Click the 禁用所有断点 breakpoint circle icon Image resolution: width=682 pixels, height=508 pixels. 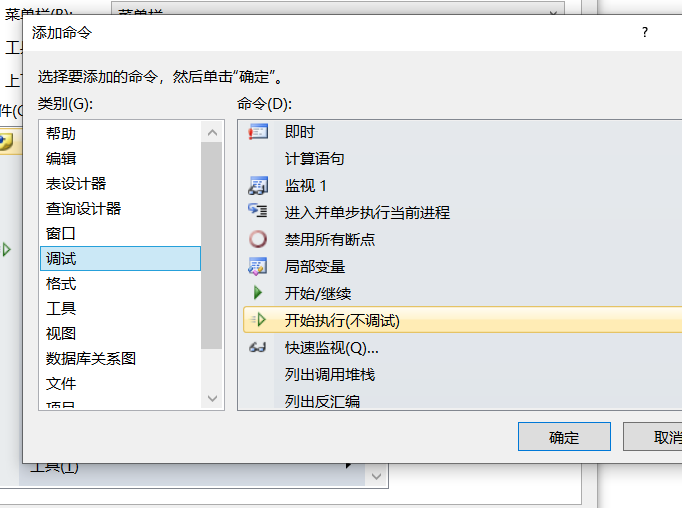click(258, 239)
